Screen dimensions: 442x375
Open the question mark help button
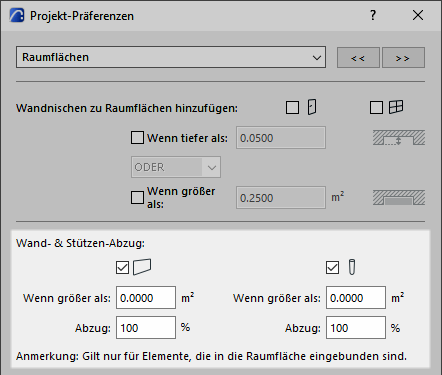click(373, 15)
